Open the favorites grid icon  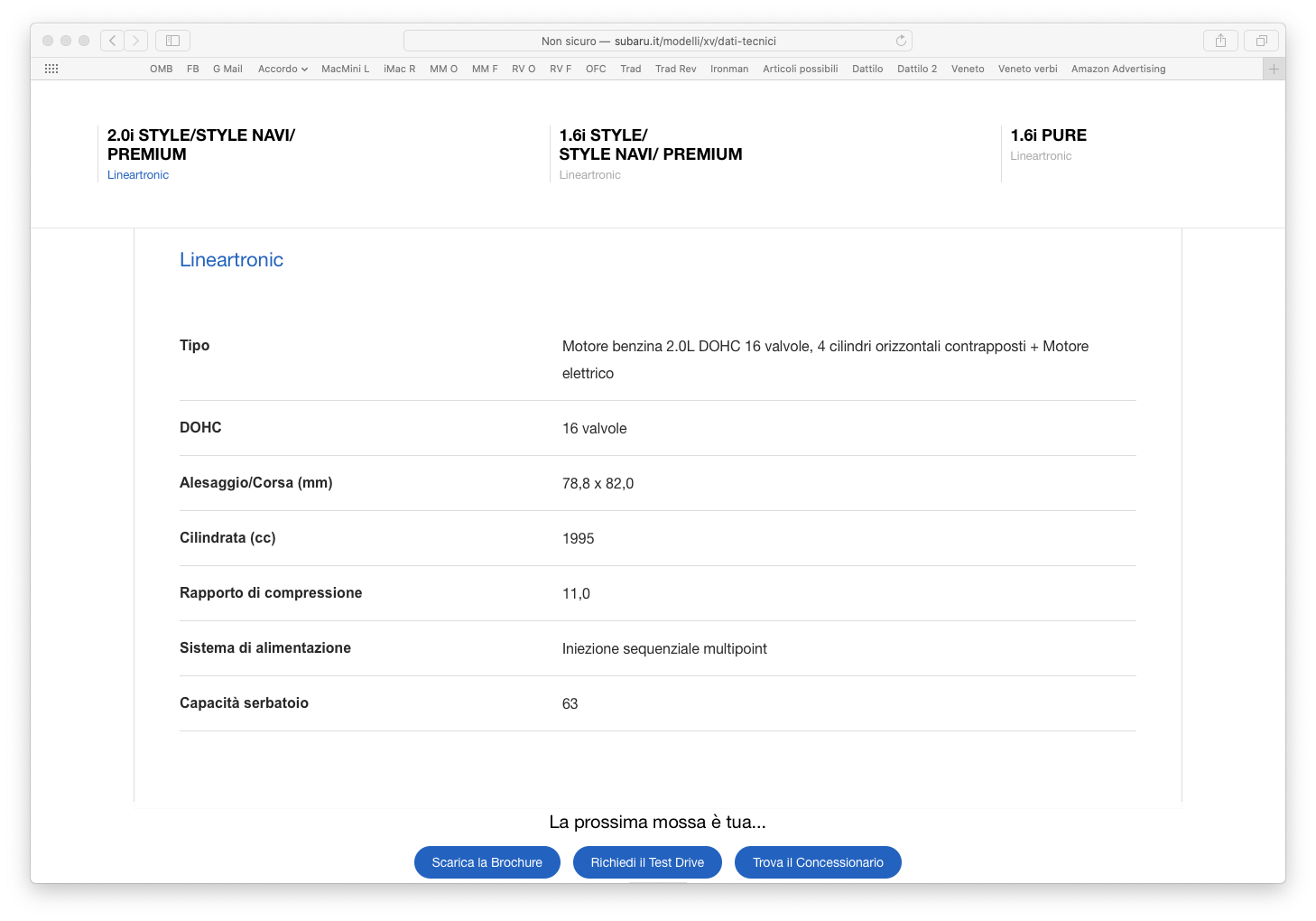[x=51, y=69]
